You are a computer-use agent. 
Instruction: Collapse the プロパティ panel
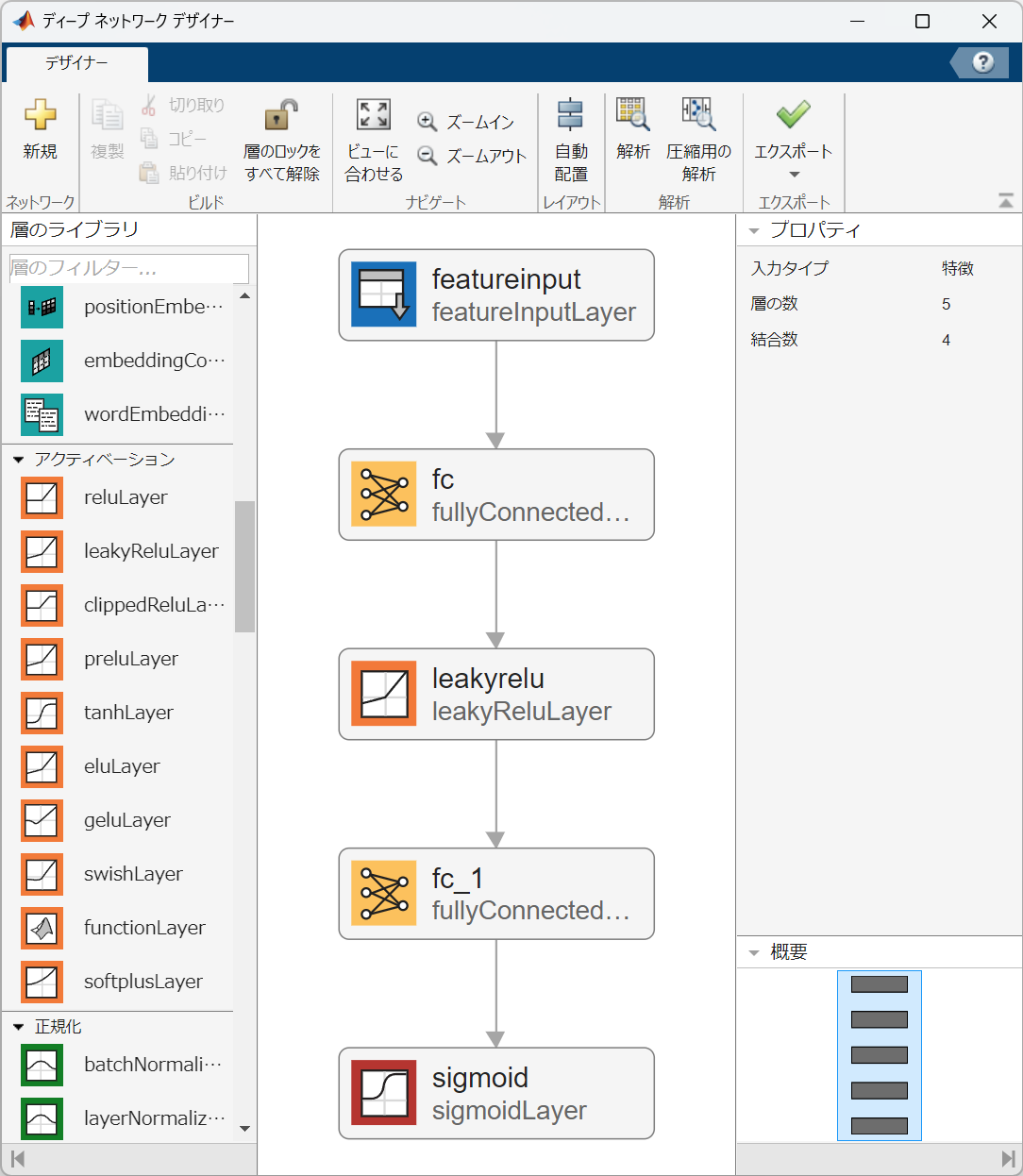tap(754, 231)
